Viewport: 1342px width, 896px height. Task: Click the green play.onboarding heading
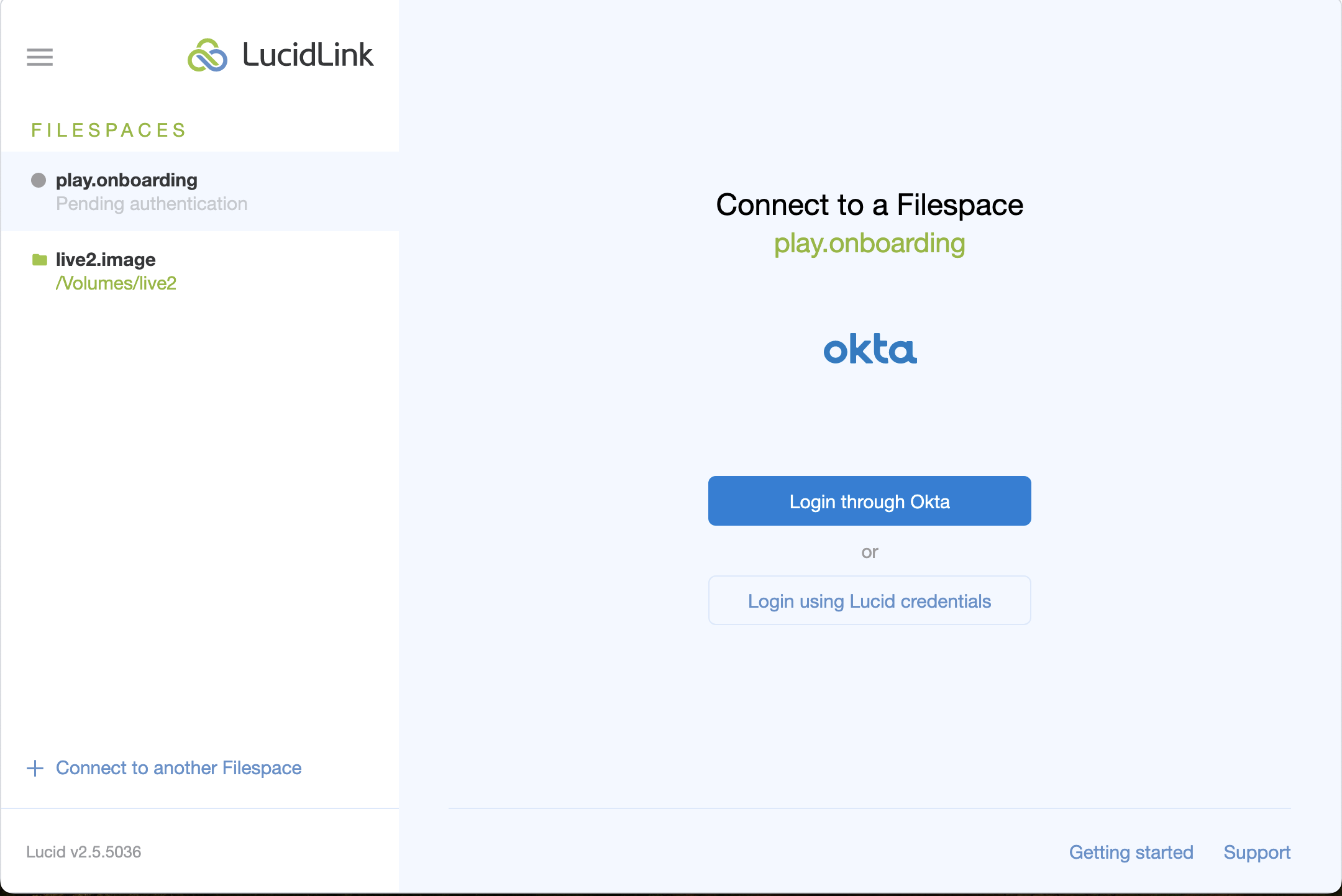(869, 244)
